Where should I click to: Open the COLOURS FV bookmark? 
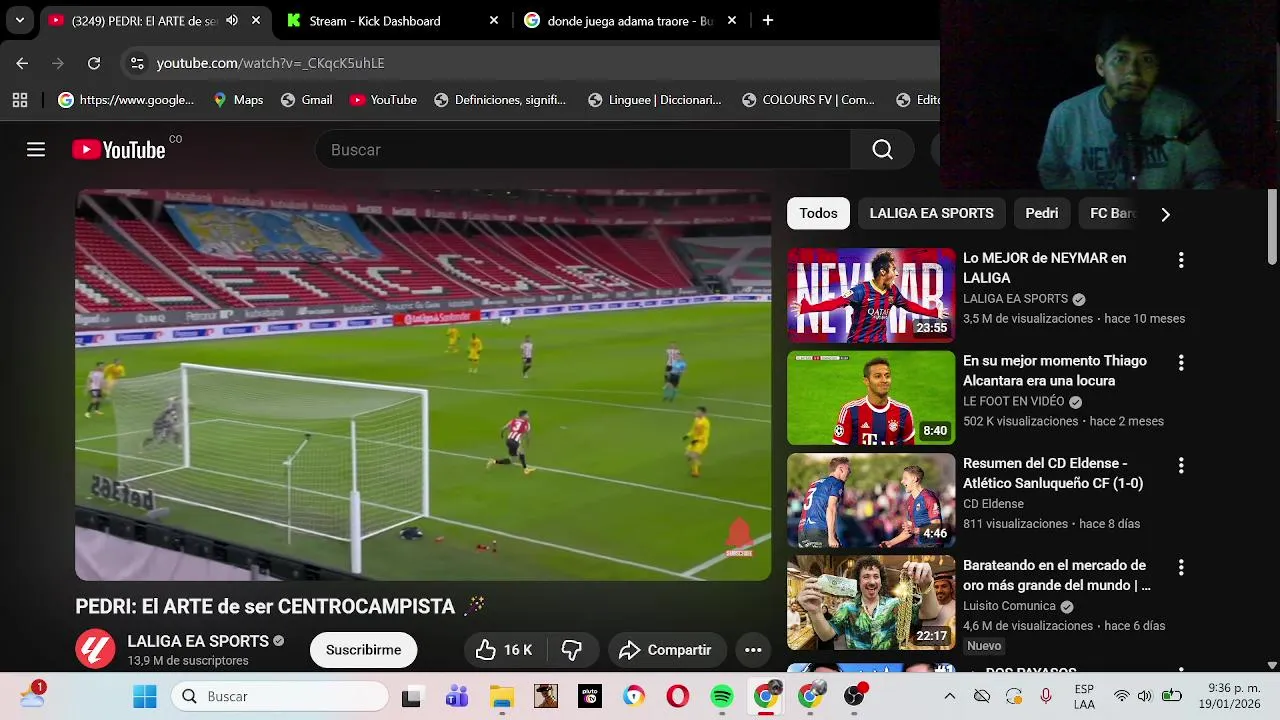coord(808,100)
